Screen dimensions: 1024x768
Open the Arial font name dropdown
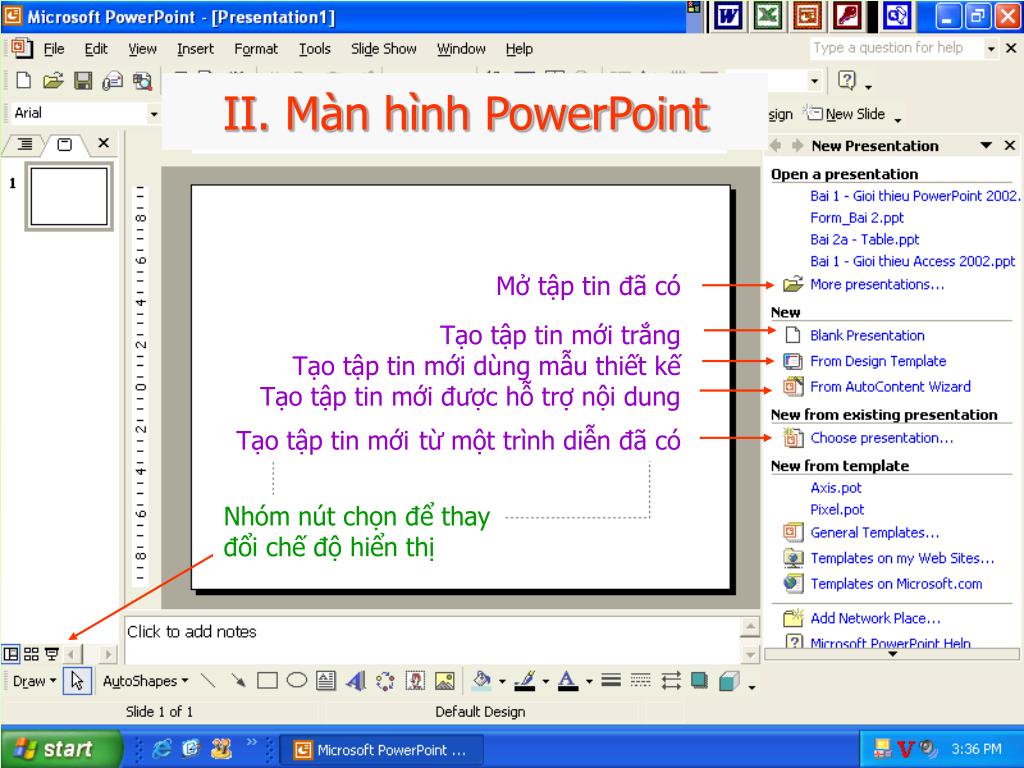(x=154, y=114)
